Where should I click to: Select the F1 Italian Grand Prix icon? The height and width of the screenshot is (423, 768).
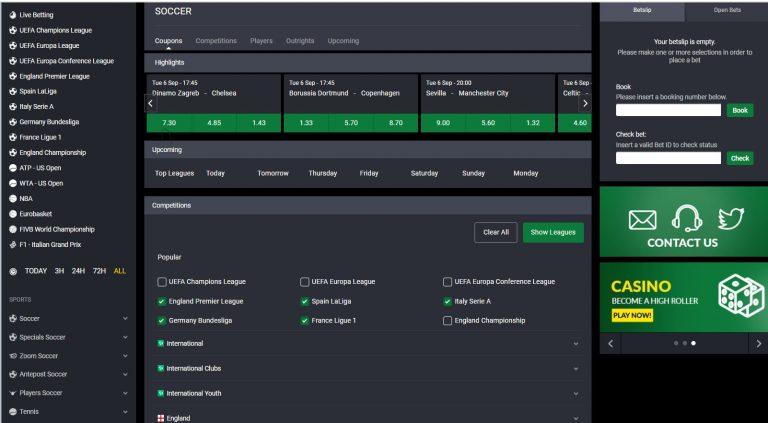13,244
